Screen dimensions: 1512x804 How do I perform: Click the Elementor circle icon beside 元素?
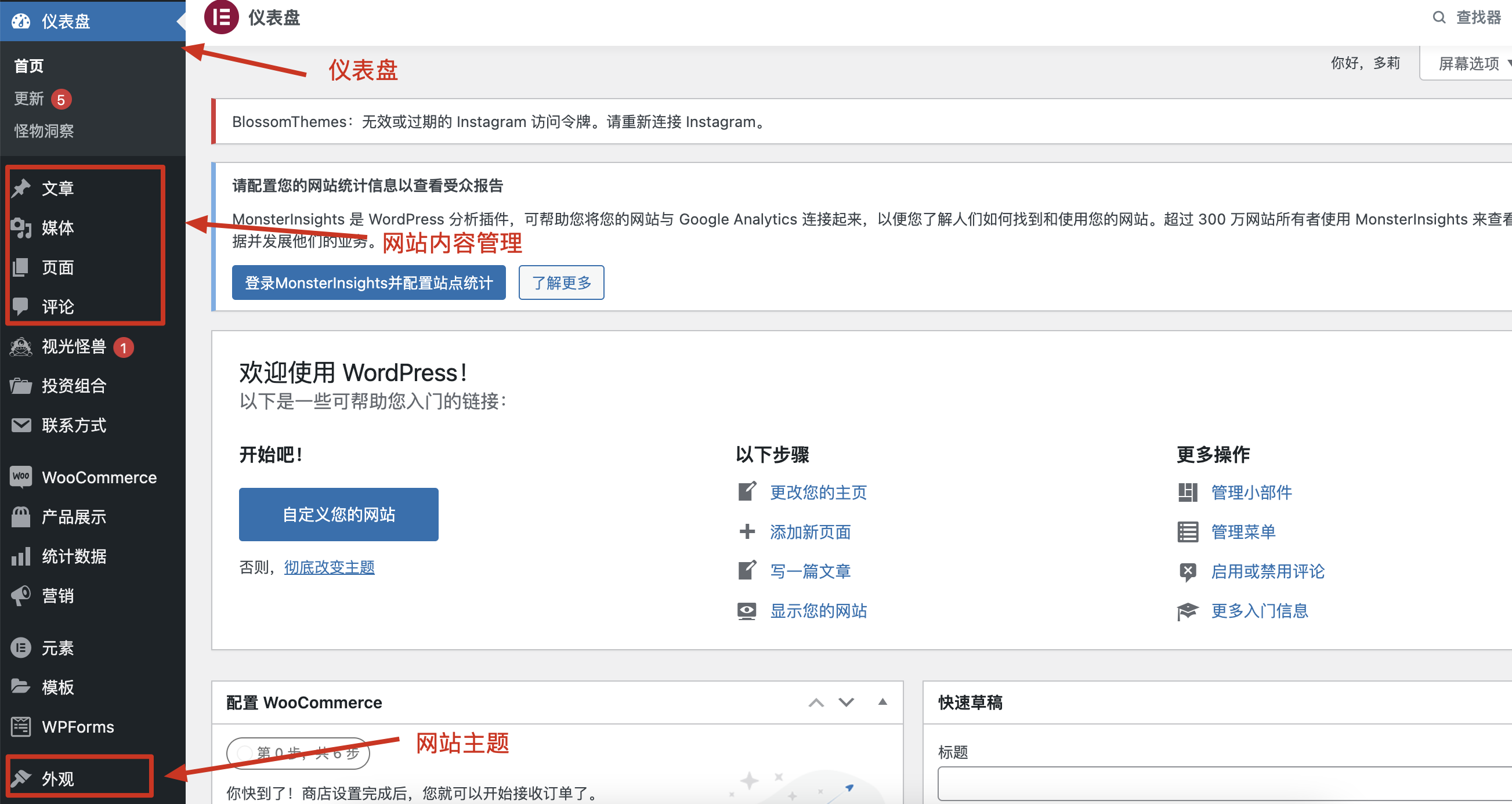tap(21, 648)
